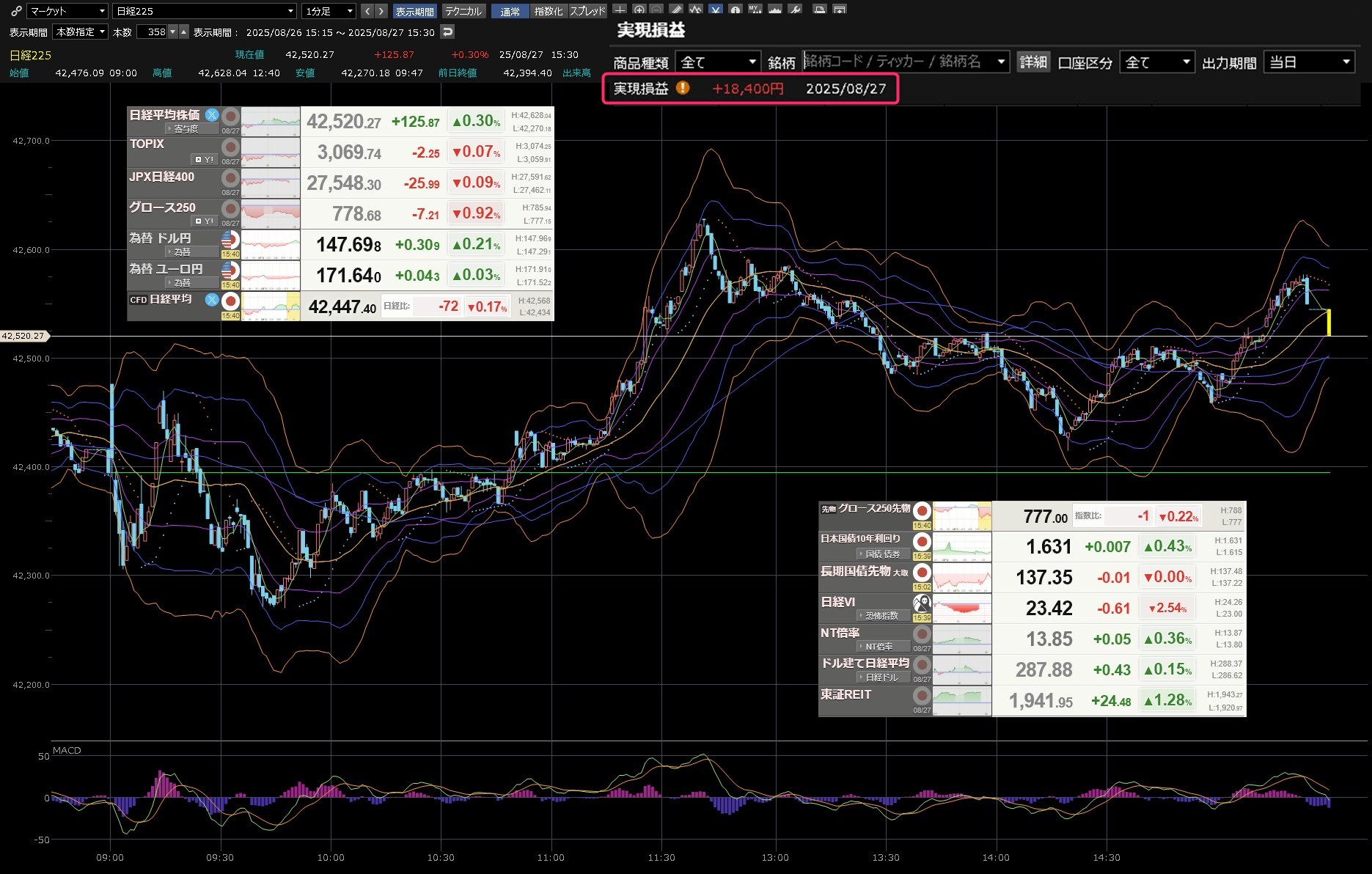Click the X share icon for 日経平均株価

click(212, 114)
